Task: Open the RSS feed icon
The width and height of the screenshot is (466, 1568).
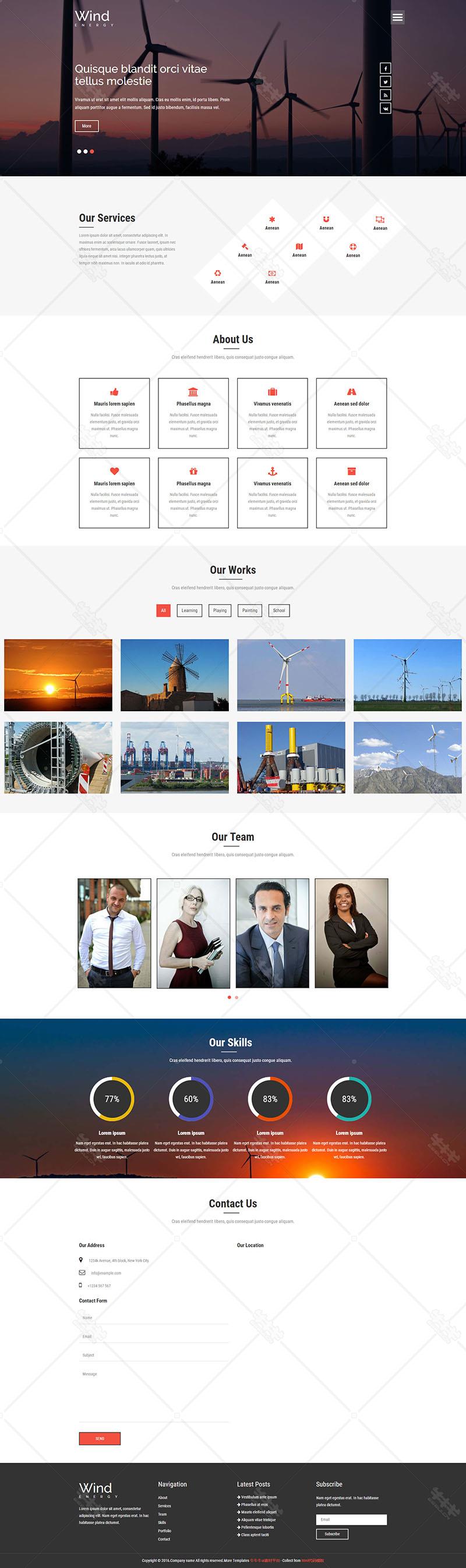Action: 385,95
